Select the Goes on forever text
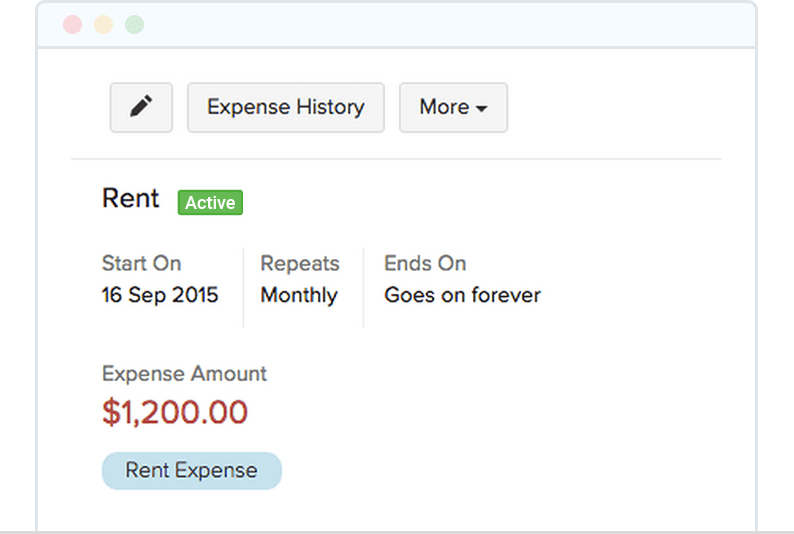Viewport: 794px width, 534px height. coord(462,295)
